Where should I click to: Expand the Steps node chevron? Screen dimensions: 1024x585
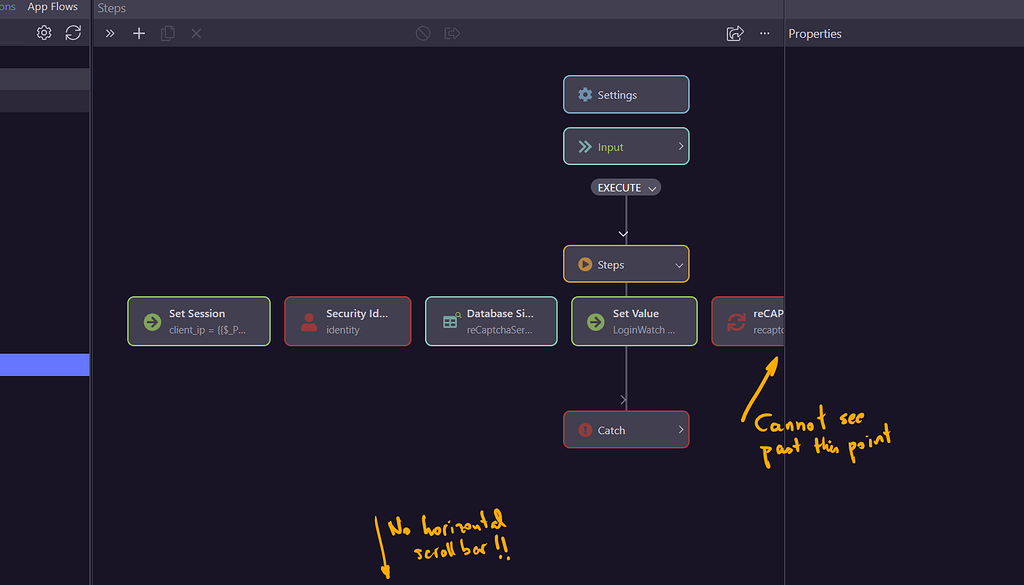pos(679,264)
